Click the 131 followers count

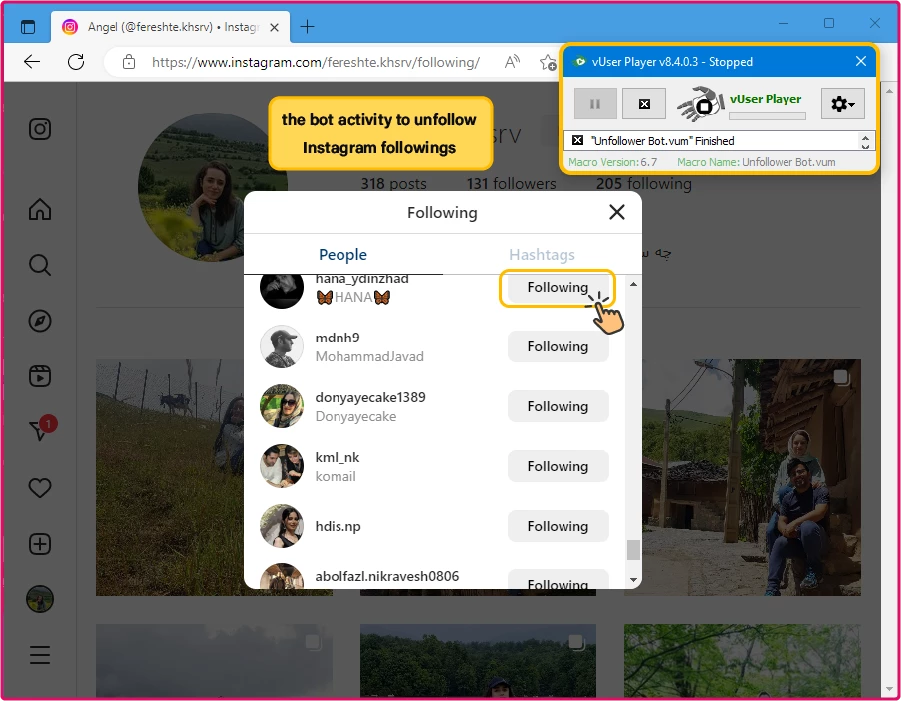[x=511, y=184]
